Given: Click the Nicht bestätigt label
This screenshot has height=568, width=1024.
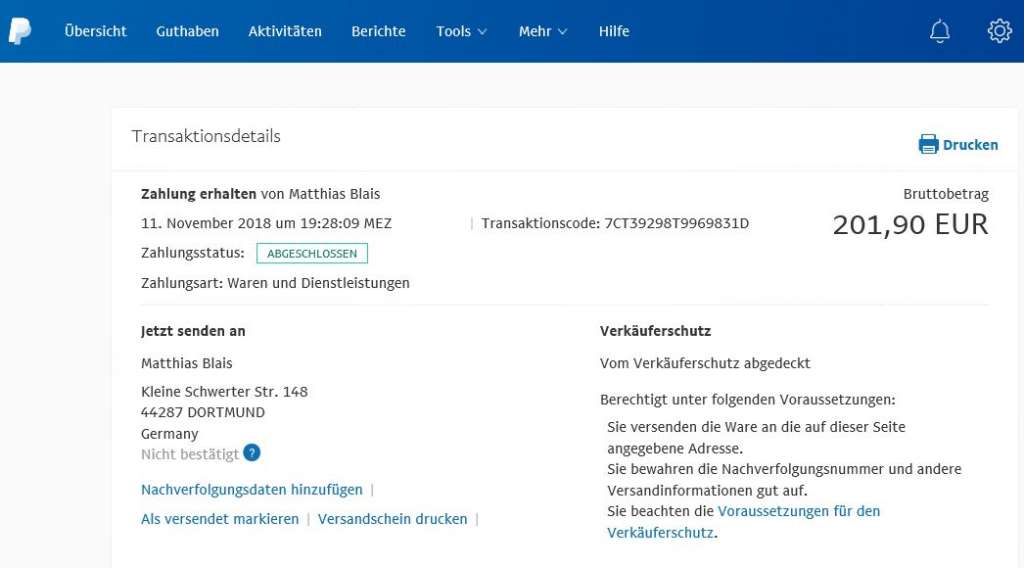Looking at the screenshot, I should click(x=190, y=454).
